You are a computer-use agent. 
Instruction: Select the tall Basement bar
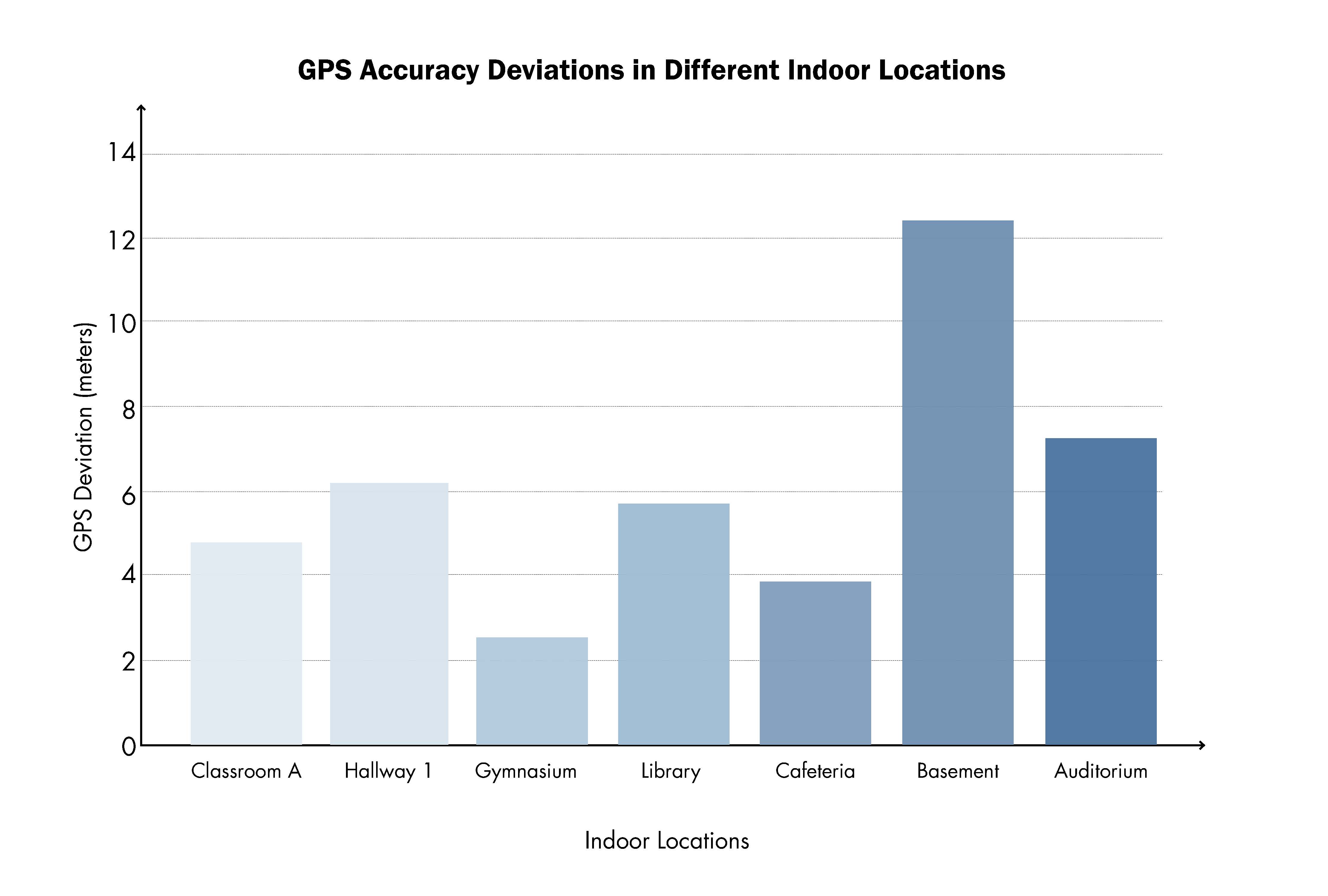[x=958, y=483]
